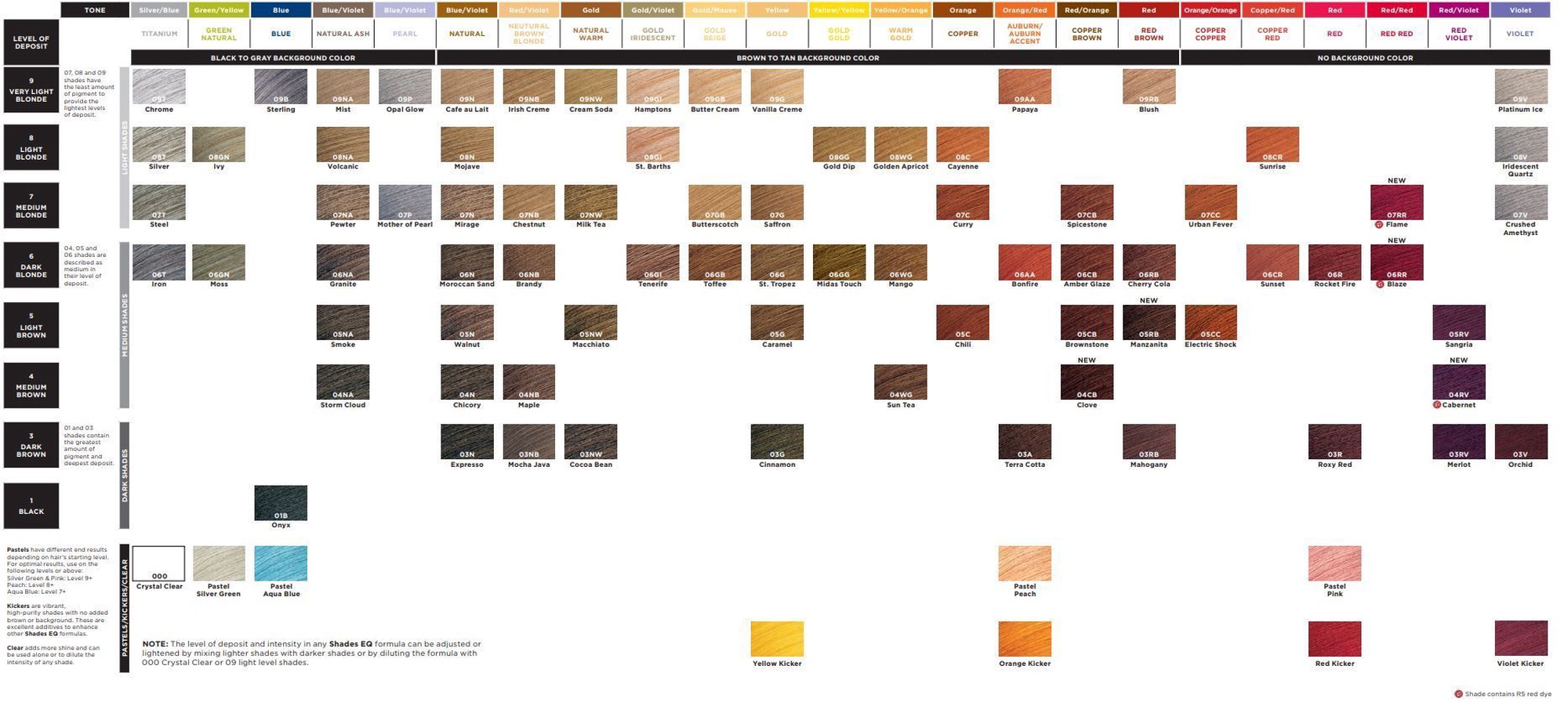Screen dimensions: 1568x702
Task: Select the 09T Chrome swatch
Action: pos(159,86)
